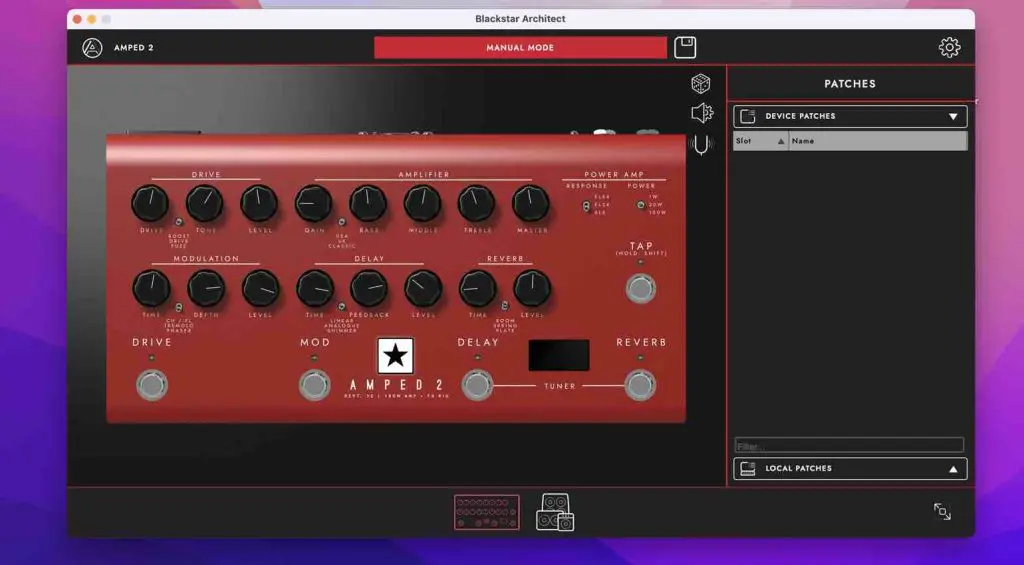The image size is (1024, 565).
Task: Click the dice randomize icon
Action: 701,84
